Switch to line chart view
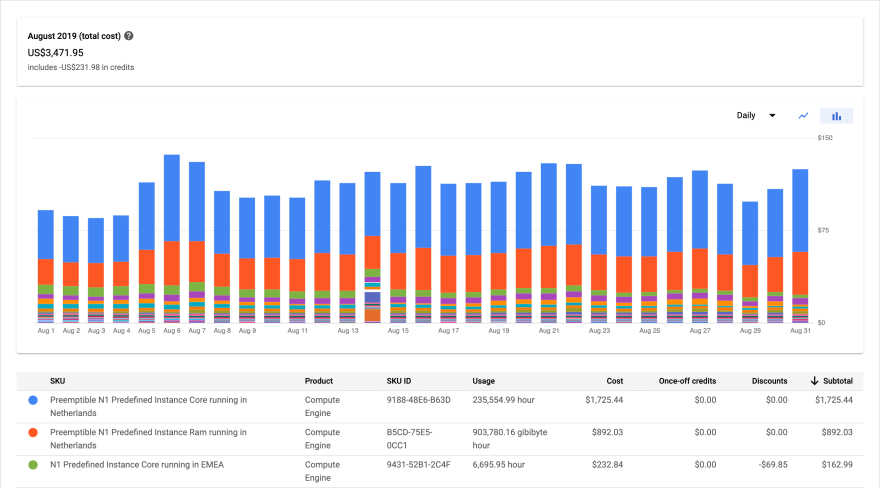 (803, 116)
